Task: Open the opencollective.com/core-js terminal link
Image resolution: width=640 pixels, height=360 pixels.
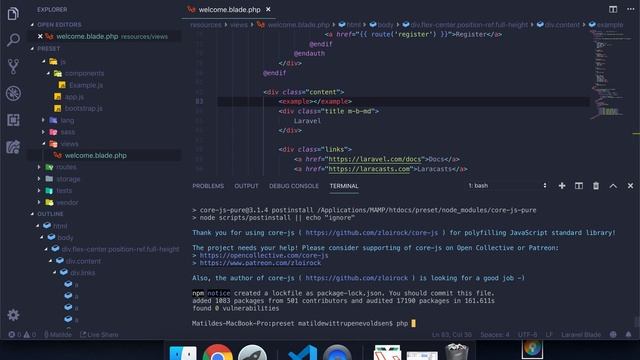Action: tap(264, 256)
